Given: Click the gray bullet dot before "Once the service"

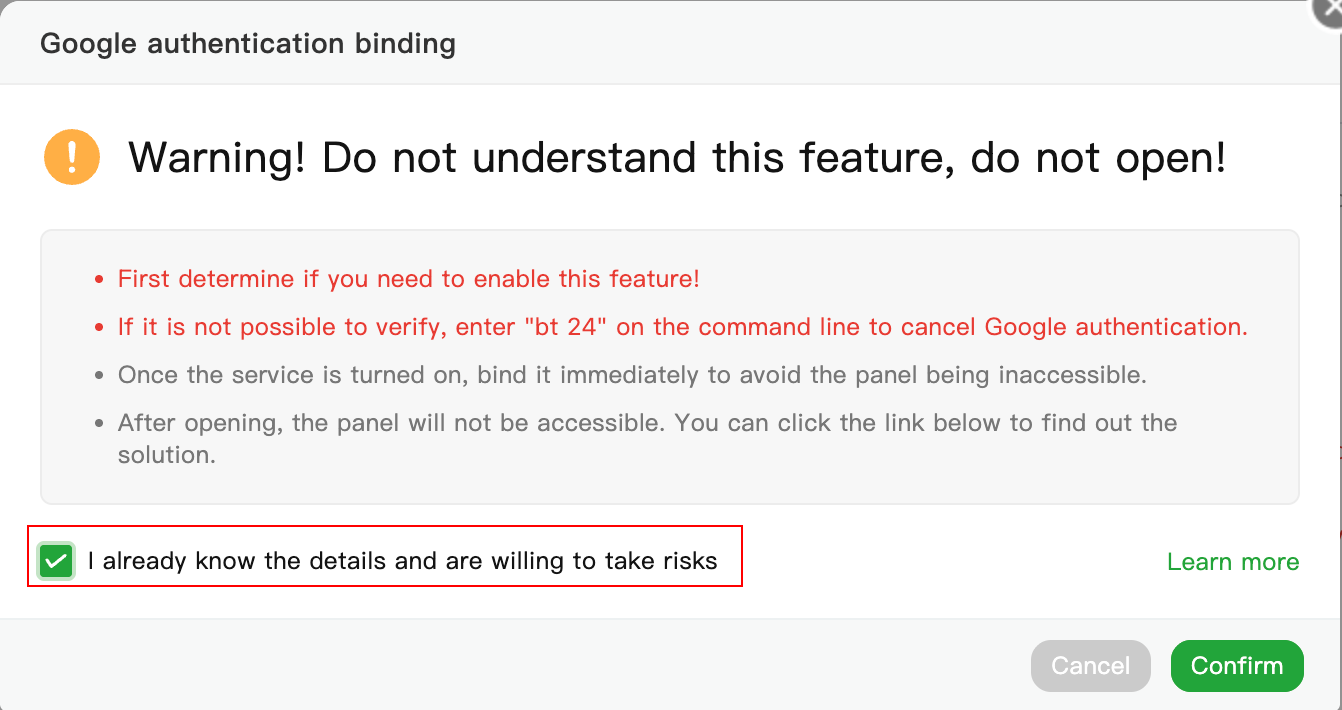Looking at the screenshot, I should pyautogui.click(x=99, y=376).
